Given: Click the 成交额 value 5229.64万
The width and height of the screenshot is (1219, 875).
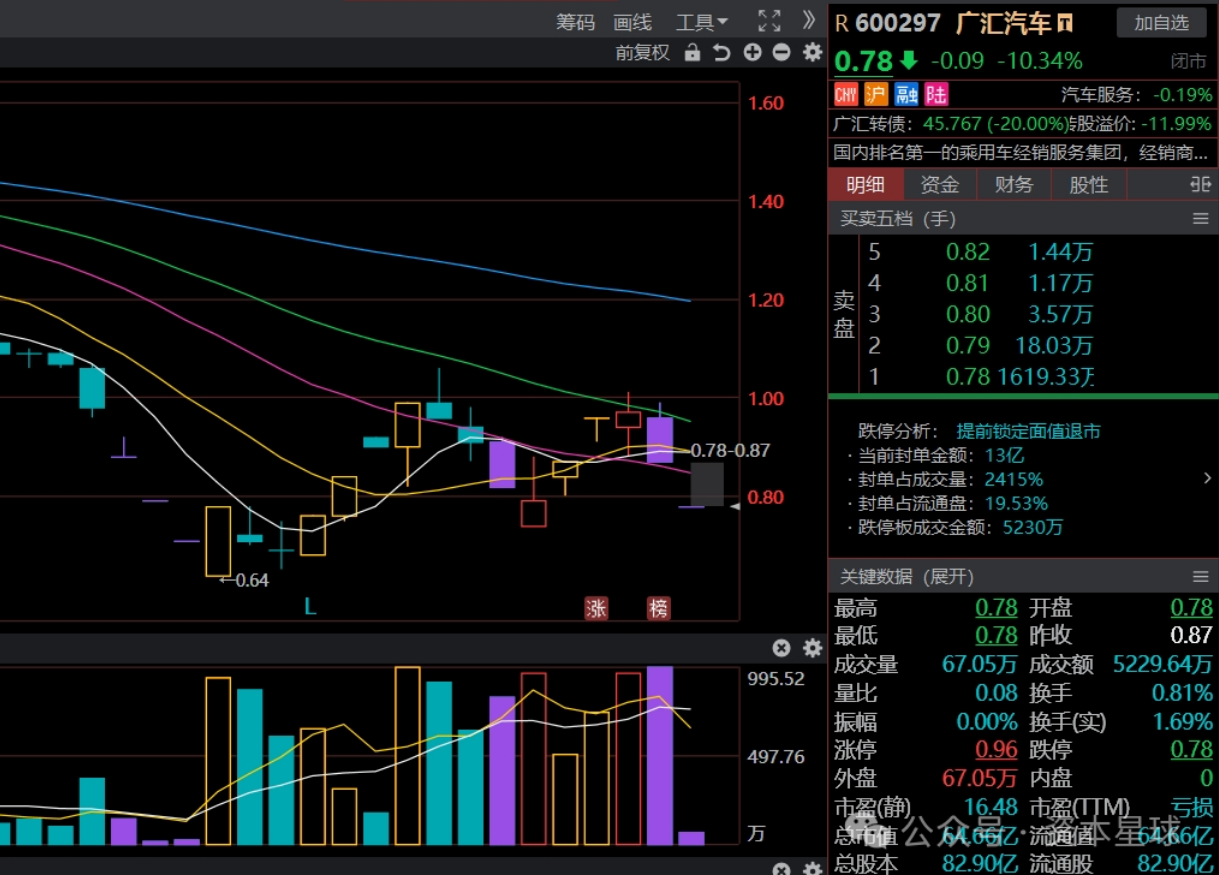Looking at the screenshot, I should click(x=1162, y=664).
